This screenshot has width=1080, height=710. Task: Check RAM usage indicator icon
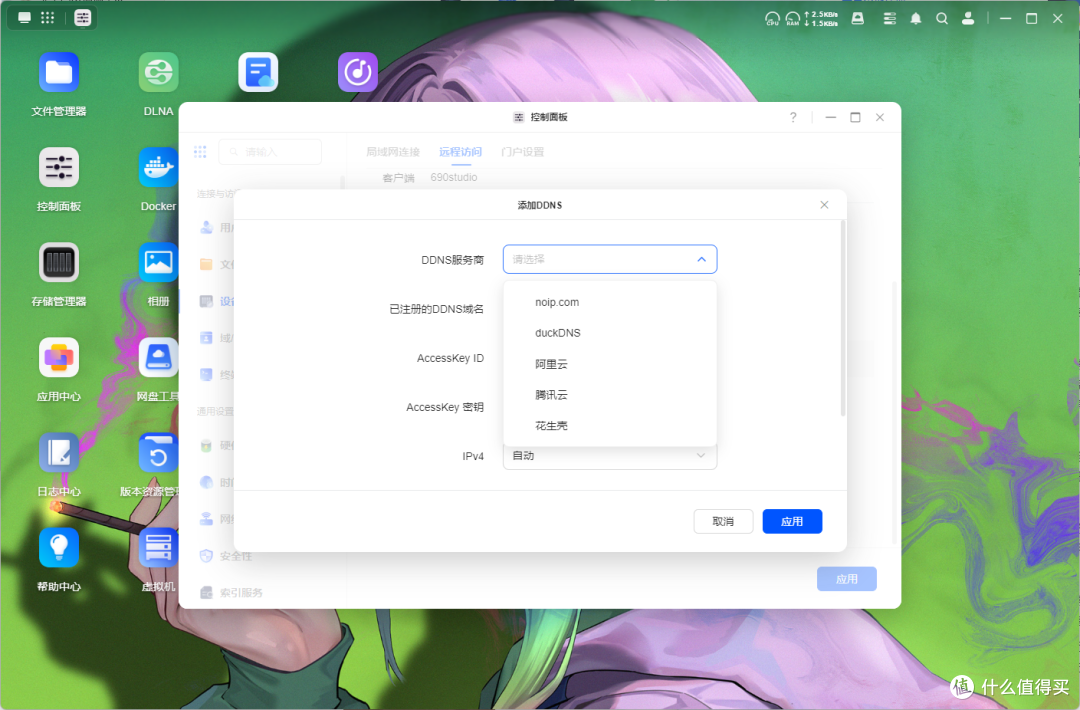click(x=793, y=19)
